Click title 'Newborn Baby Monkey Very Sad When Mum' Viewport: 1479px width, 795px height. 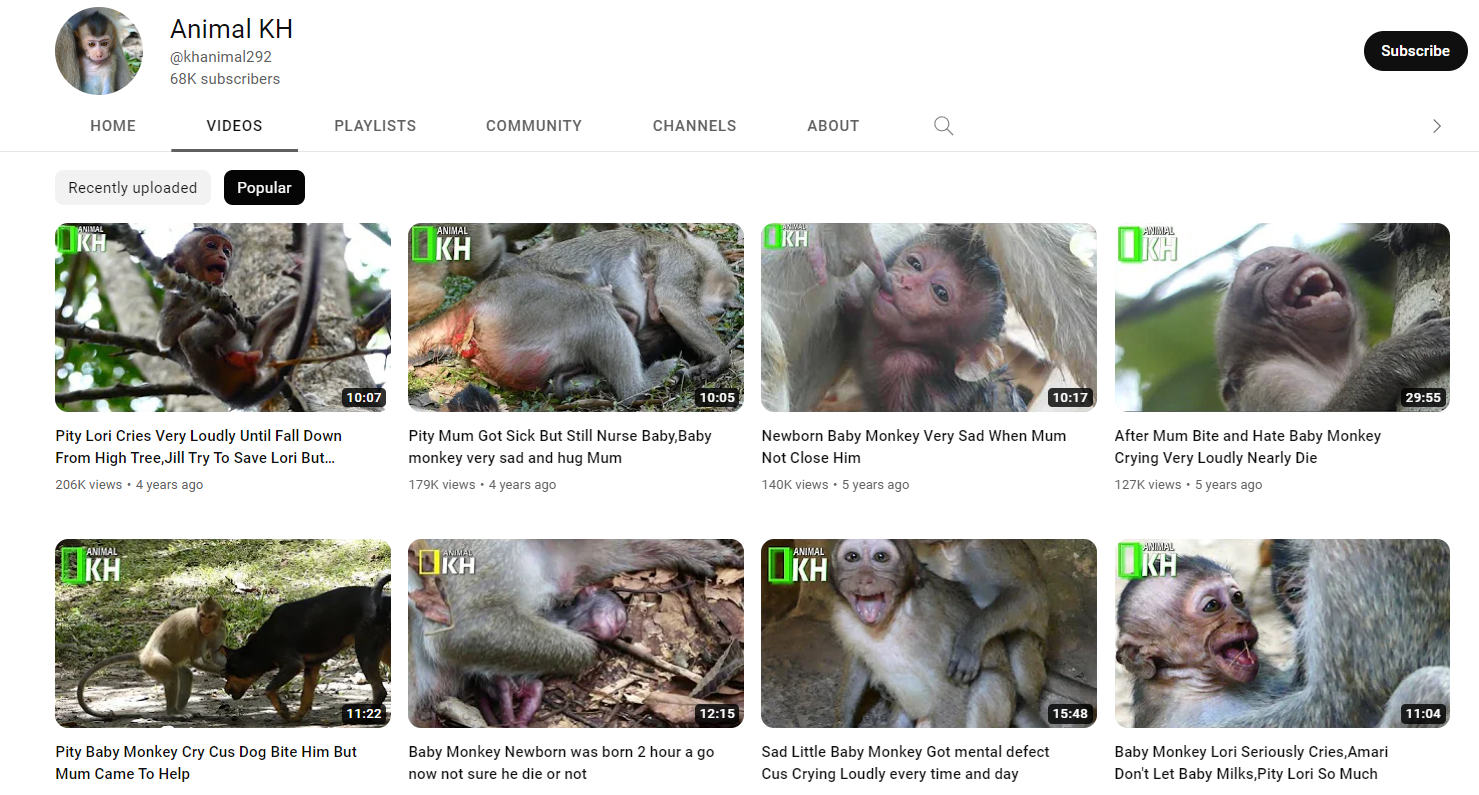pos(914,447)
